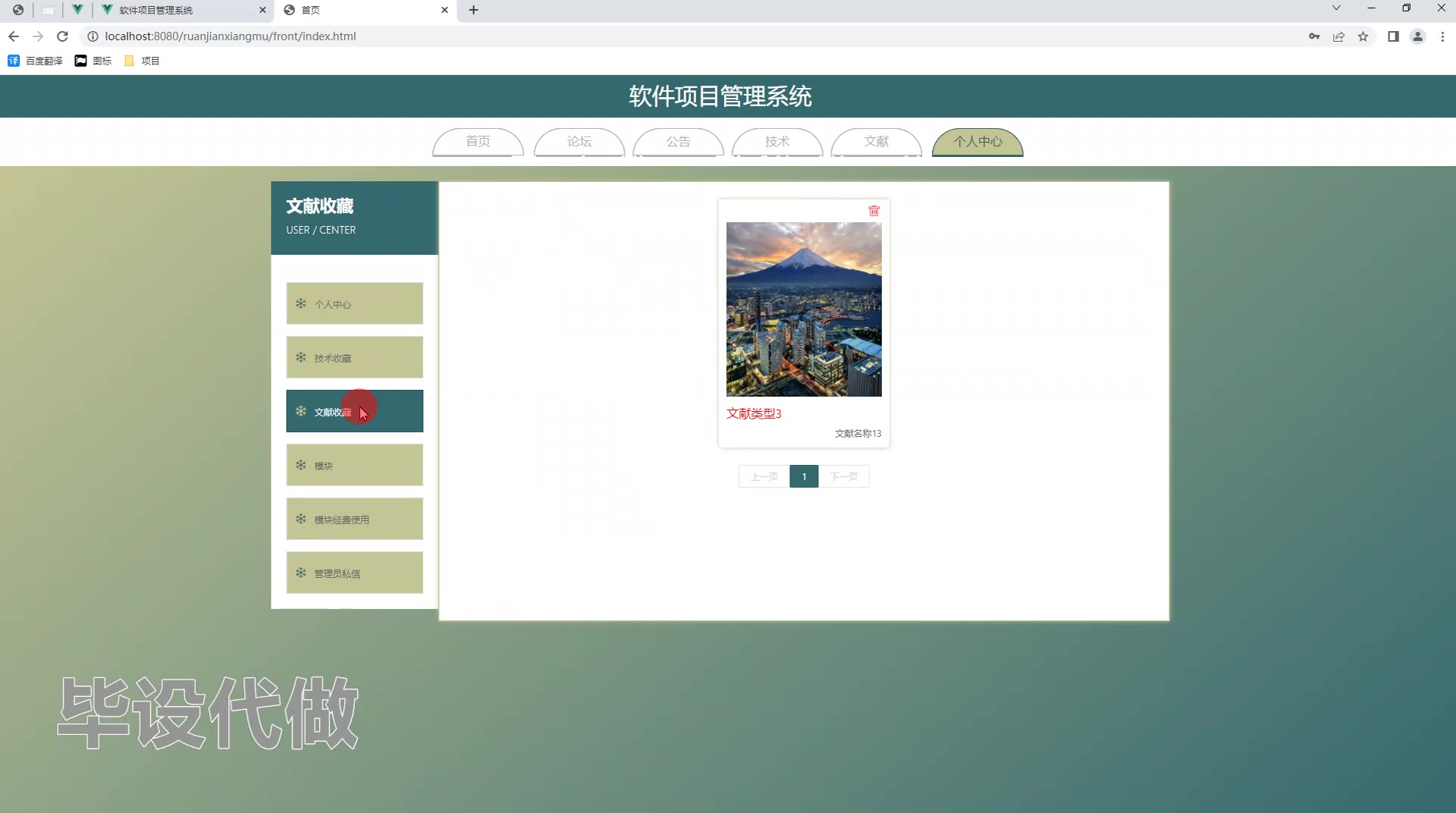The image size is (1456, 813).
Task: Open the tab search dropdown arrow
Action: (x=1336, y=8)
